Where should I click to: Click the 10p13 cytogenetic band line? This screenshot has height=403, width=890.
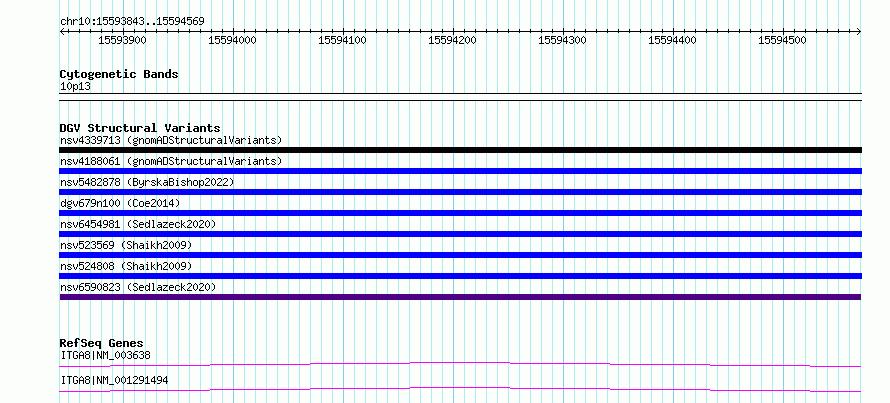[x=460, y=97]
